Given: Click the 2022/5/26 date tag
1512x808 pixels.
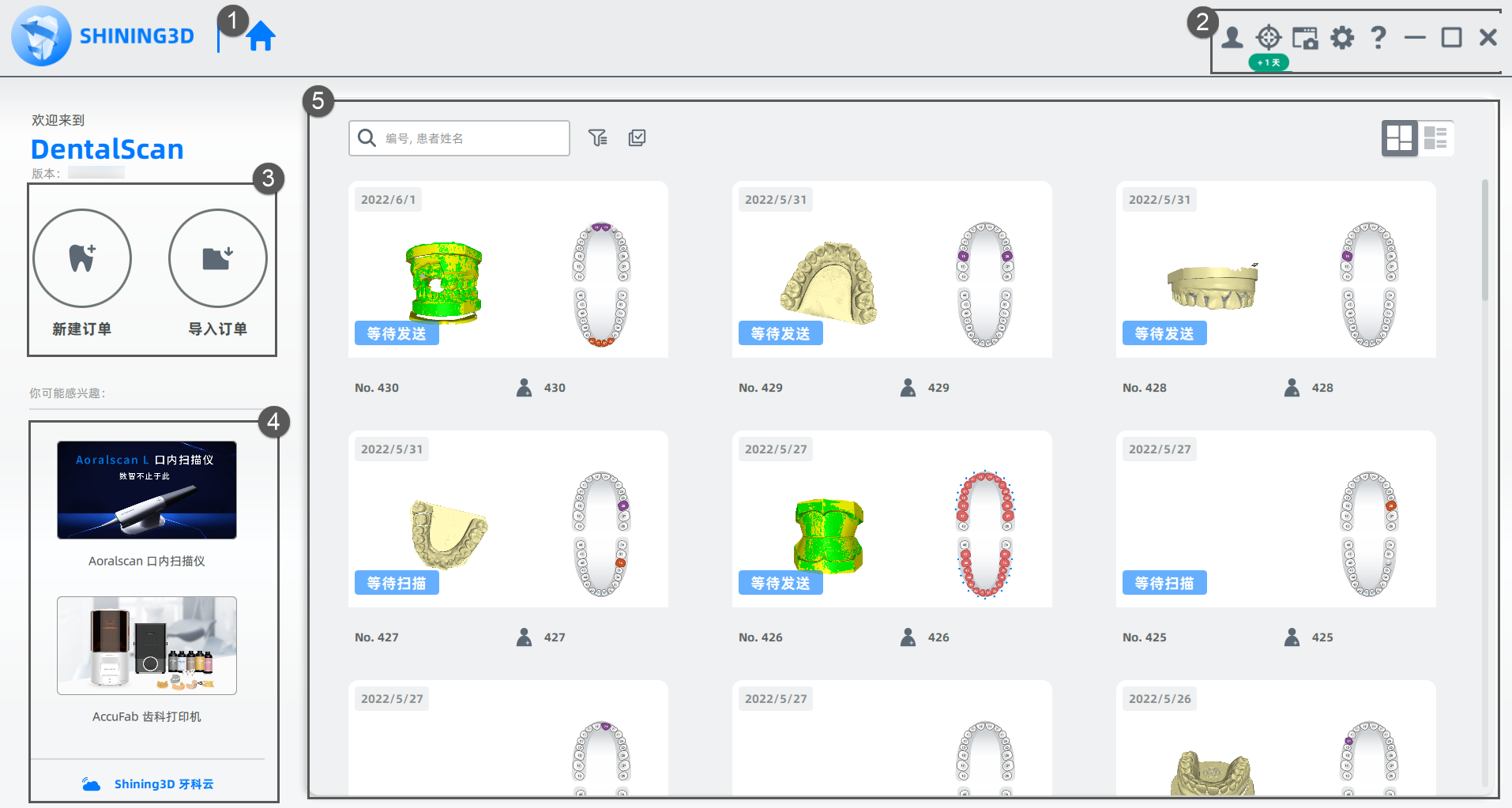Looking at the screenshot, I should (x=1160, y=699).
